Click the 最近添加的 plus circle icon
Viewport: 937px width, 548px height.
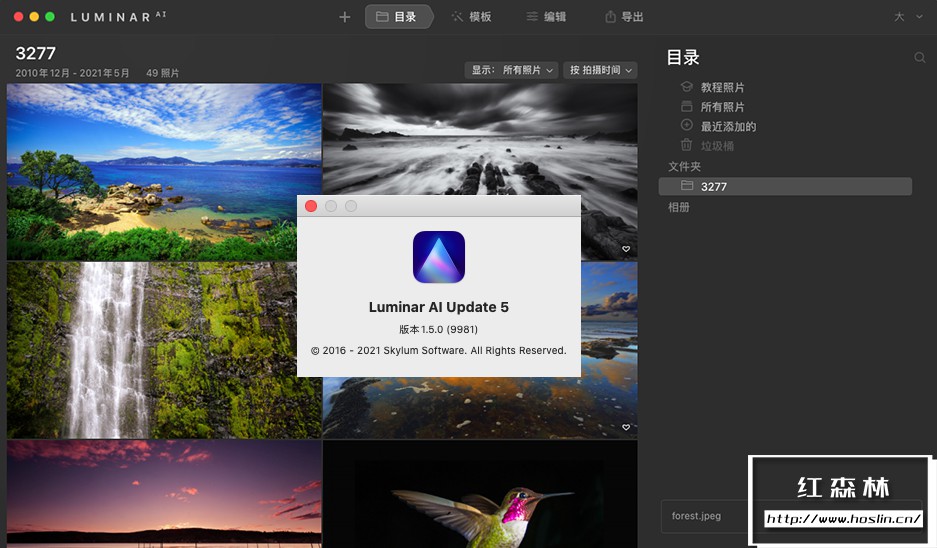(x=687, y=125)
